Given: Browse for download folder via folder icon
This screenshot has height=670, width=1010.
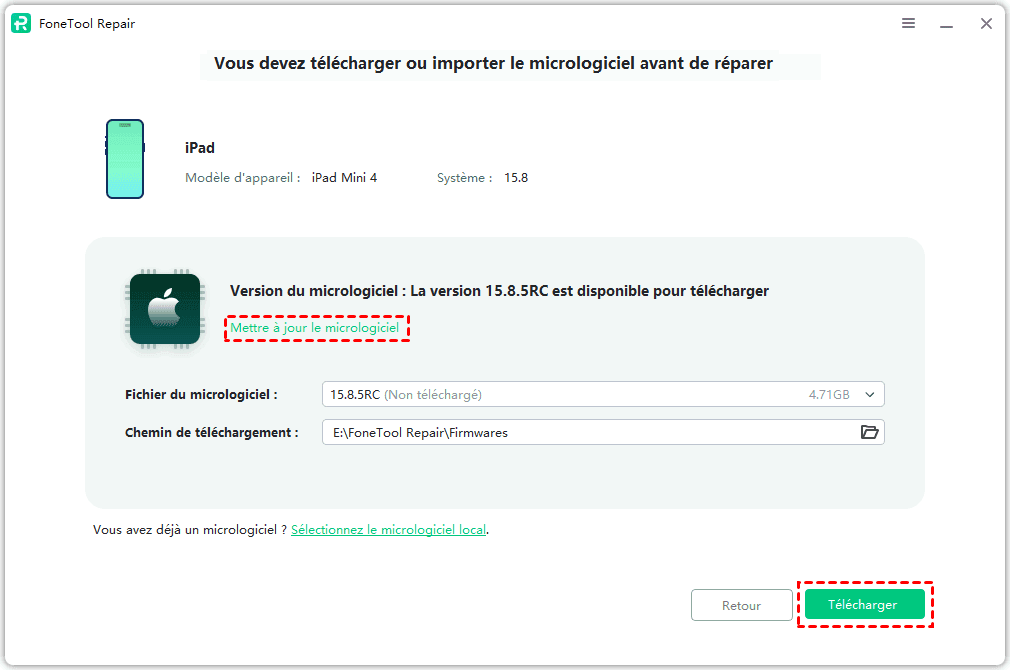Looking at the screenshot, I should (x=869, y=432).
